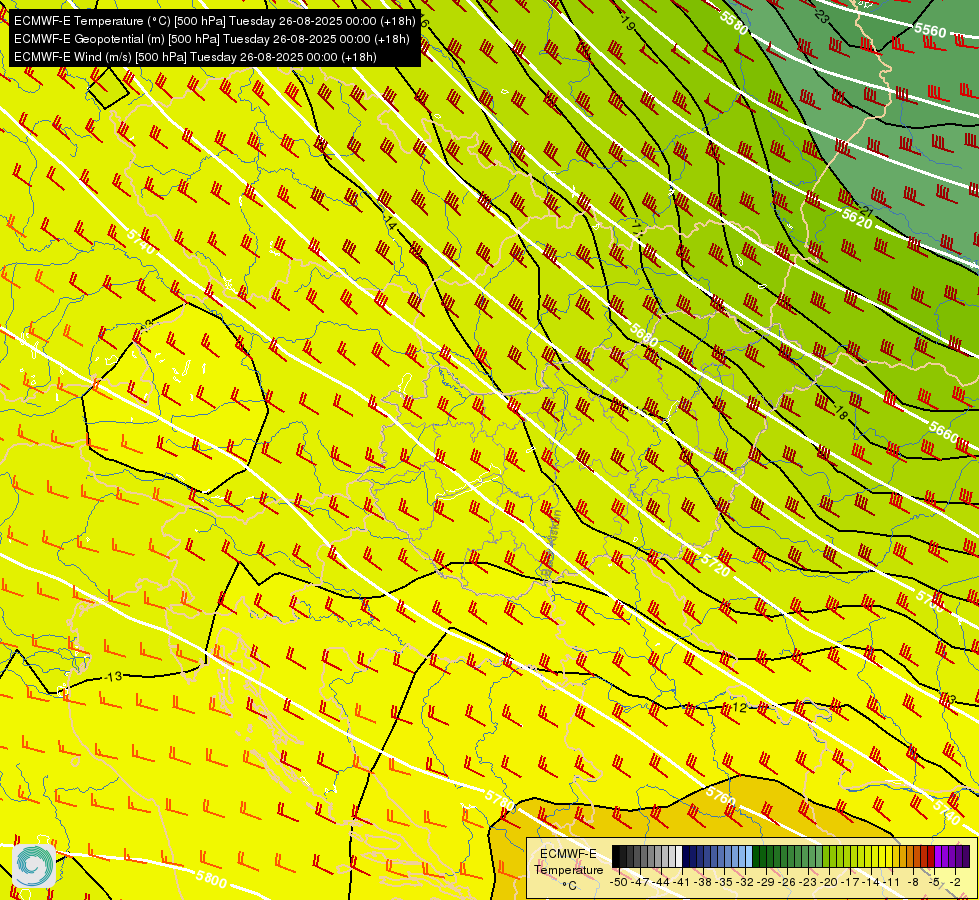Click the white swatch above -41 in legend
The height and width of the screenshot is (900, 979).
[679, 856]
